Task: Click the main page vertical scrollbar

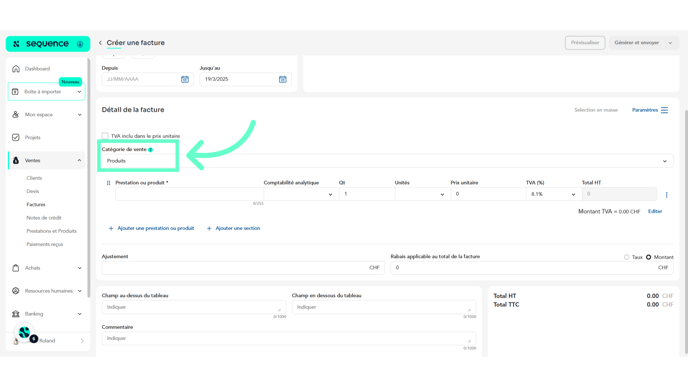Action: click(x=686, y=232)
